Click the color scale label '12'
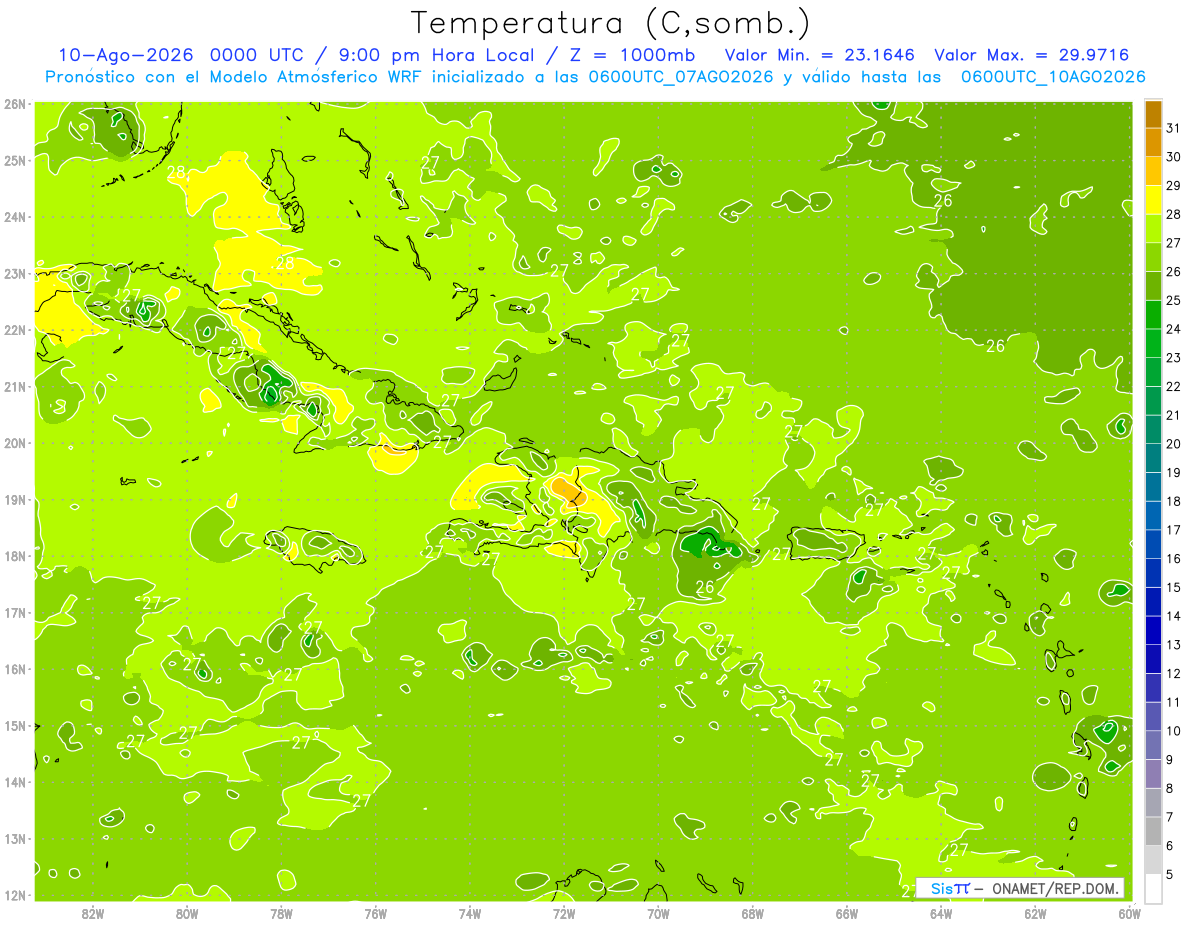 (1173, 673)
